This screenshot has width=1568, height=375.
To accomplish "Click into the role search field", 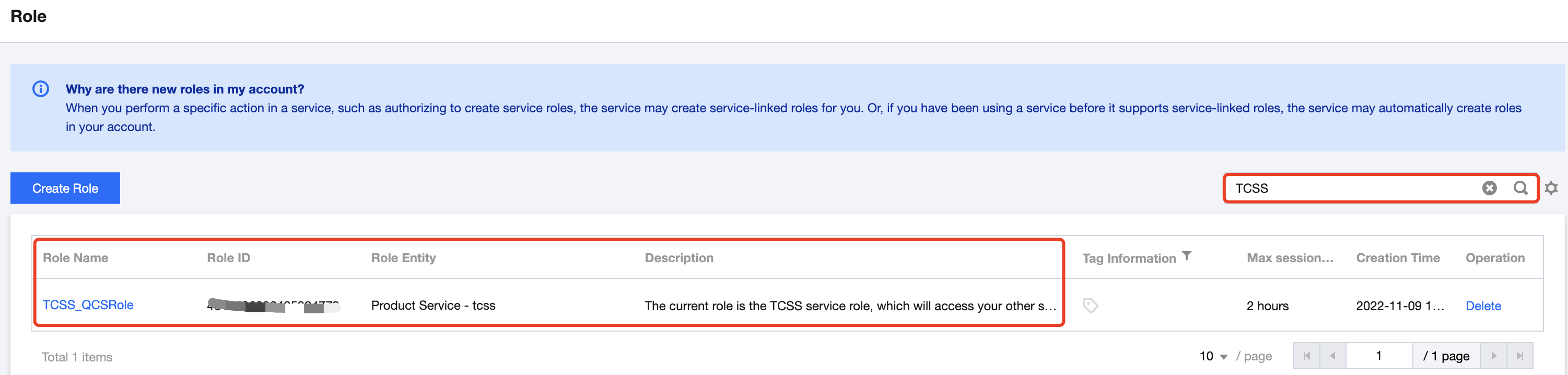I will tap(1351, 188).
